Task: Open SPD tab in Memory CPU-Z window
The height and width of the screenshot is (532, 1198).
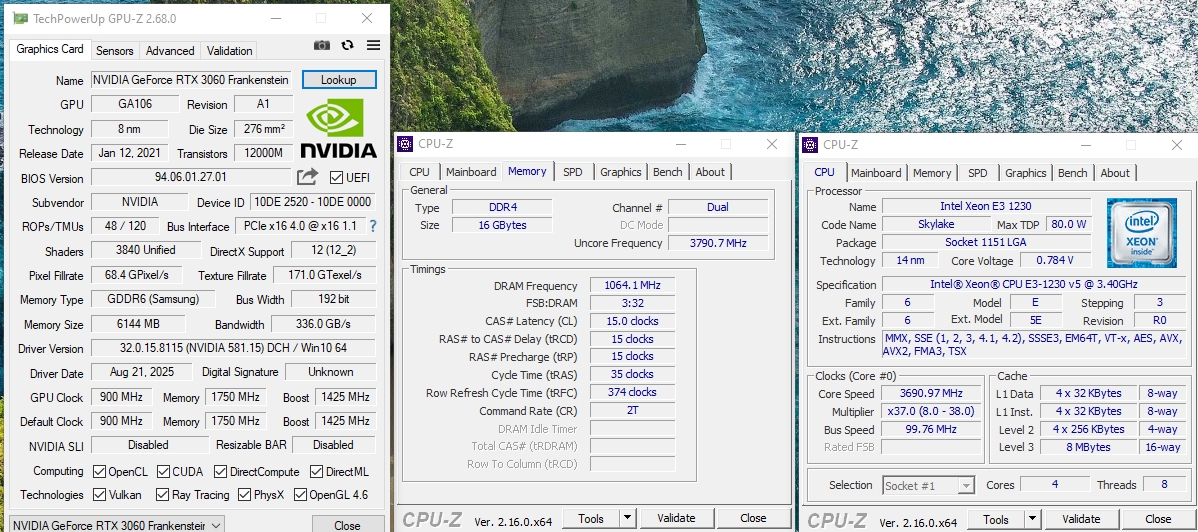Action: [x=573, y=172]
